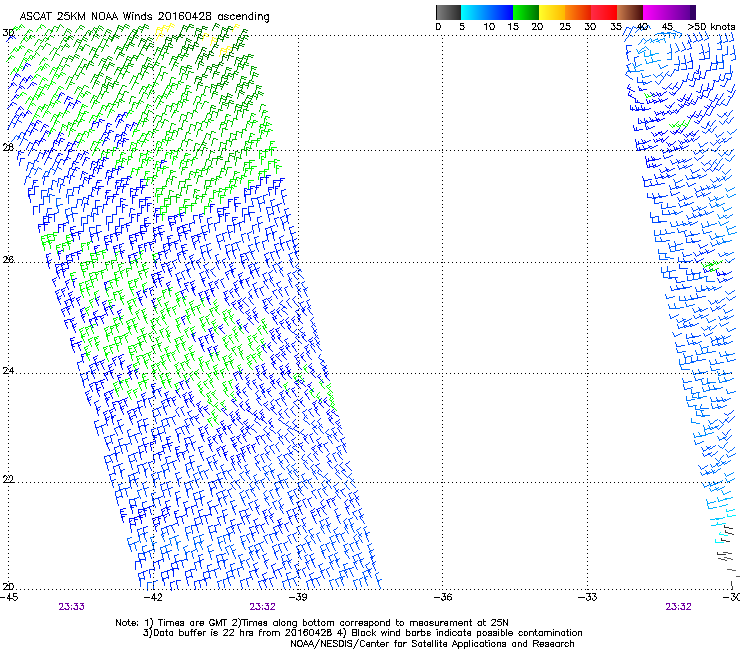740x650 pixels.
Task: Choose the yellow 20-25 knots legend swatch
Action: click(x=552, y=12)
